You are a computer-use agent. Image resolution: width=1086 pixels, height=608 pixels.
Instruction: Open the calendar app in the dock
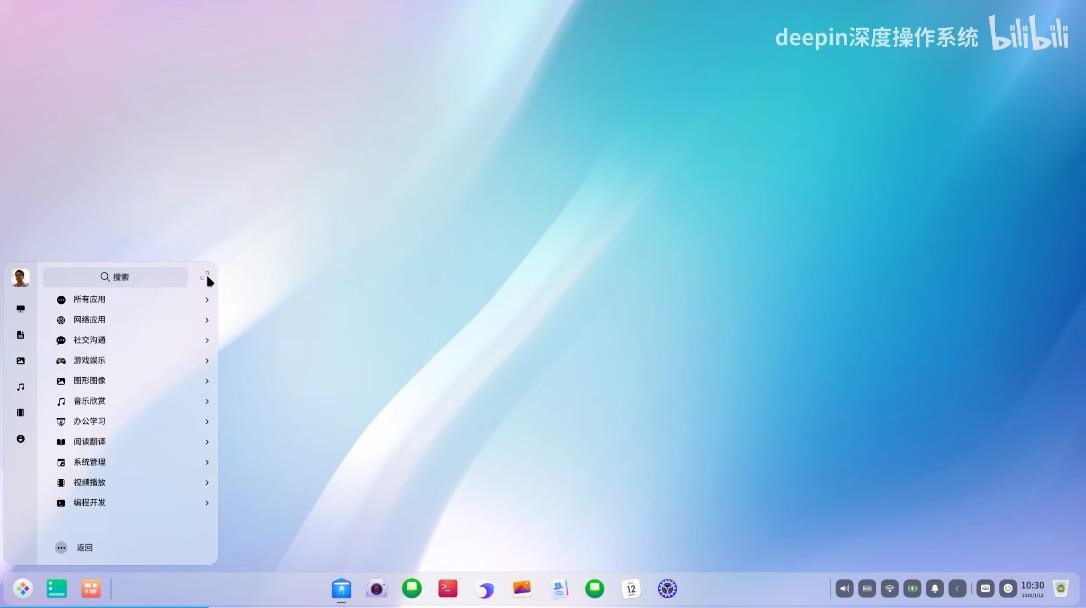631,589
